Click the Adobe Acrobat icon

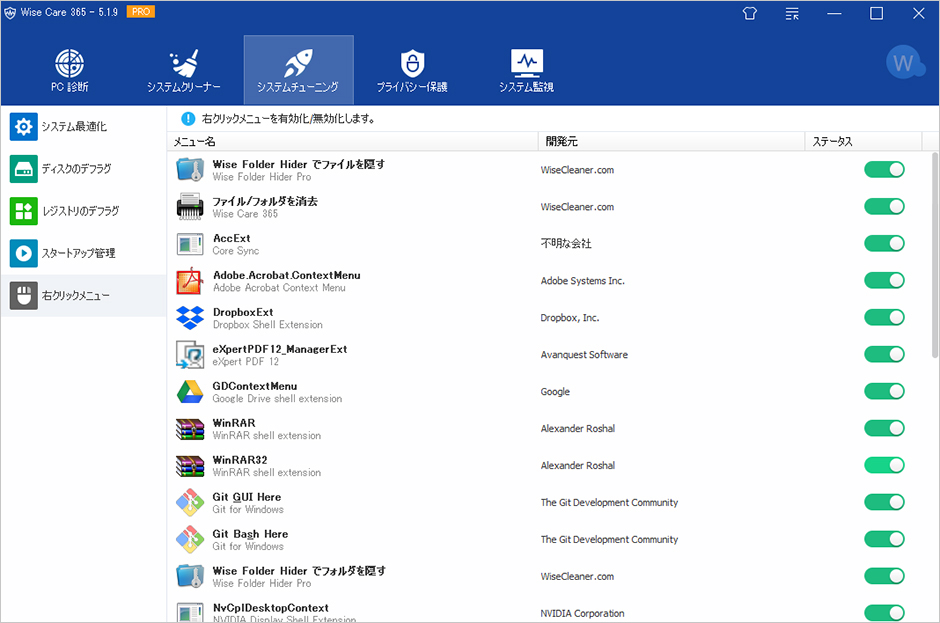click(190, 281)
